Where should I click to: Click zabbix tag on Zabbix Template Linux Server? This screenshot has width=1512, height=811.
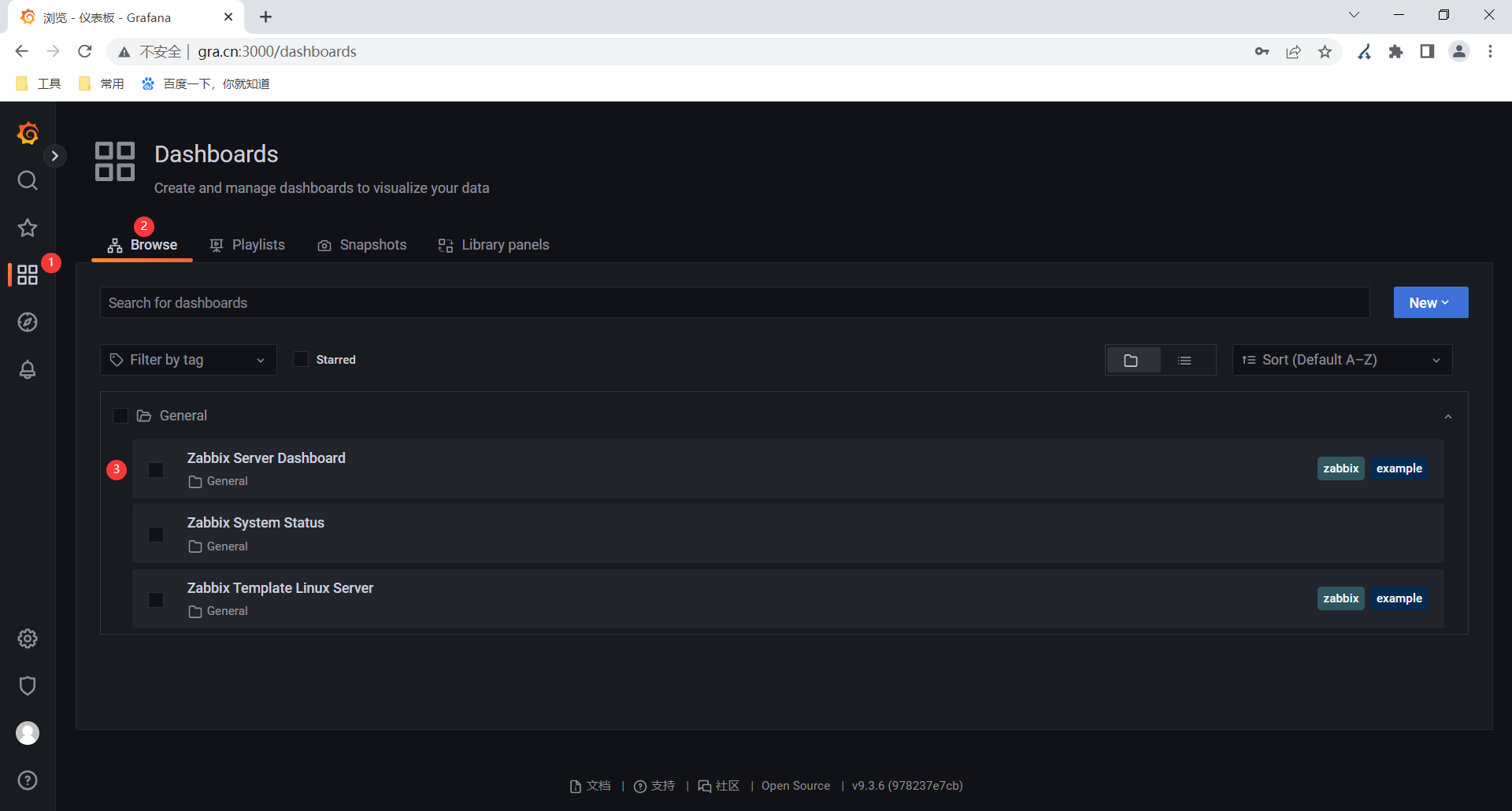(1340, 598)
